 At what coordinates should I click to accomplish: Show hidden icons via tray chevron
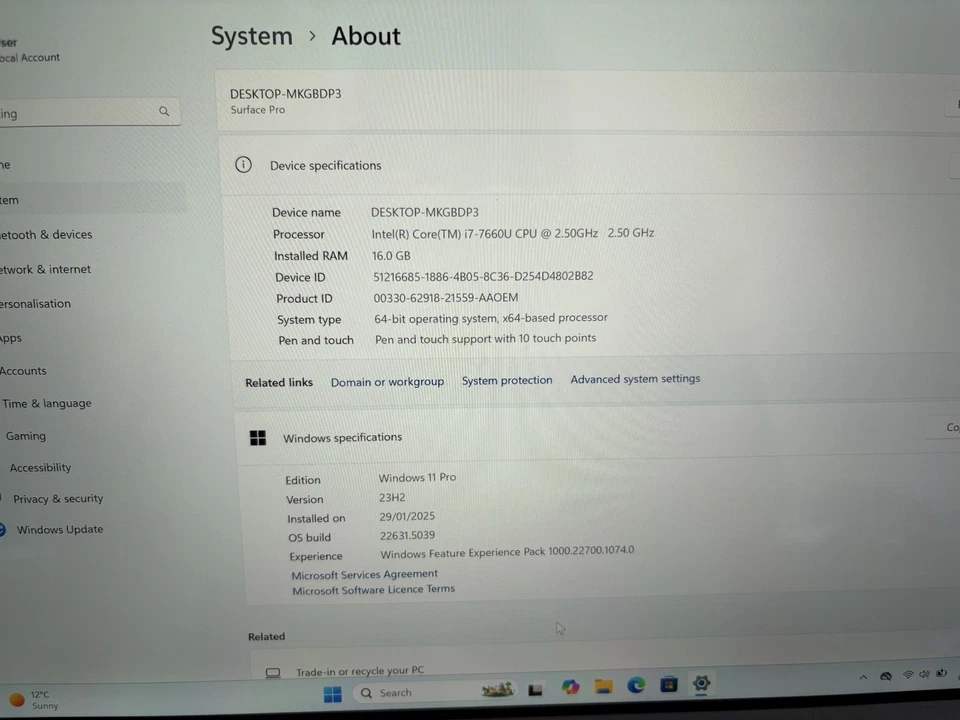(863, 677)
